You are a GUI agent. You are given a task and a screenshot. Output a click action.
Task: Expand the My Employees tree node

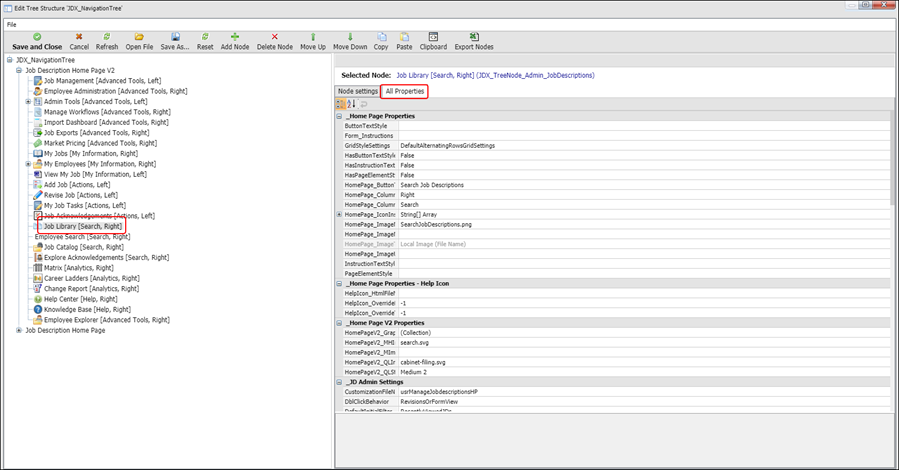coord(29,164)
